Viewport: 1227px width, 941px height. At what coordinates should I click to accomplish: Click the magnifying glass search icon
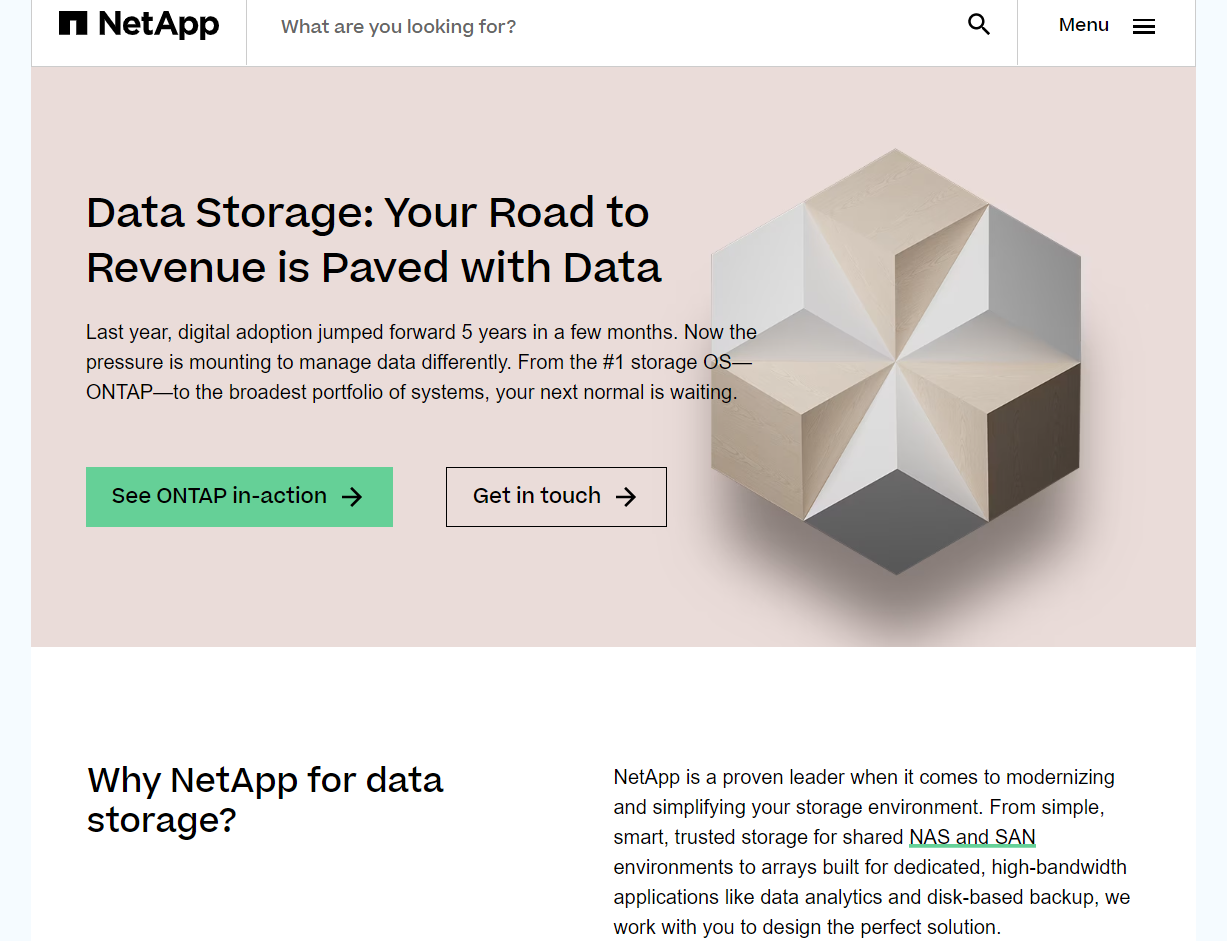(x=979, y=25)
